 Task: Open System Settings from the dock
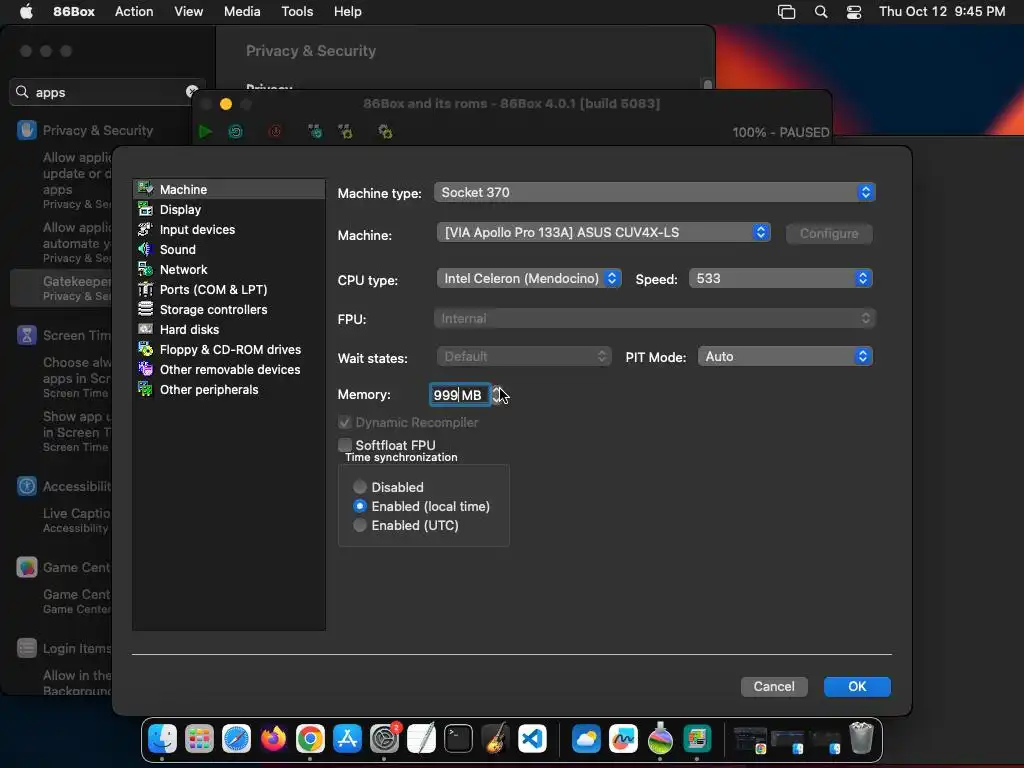(385, 739)
